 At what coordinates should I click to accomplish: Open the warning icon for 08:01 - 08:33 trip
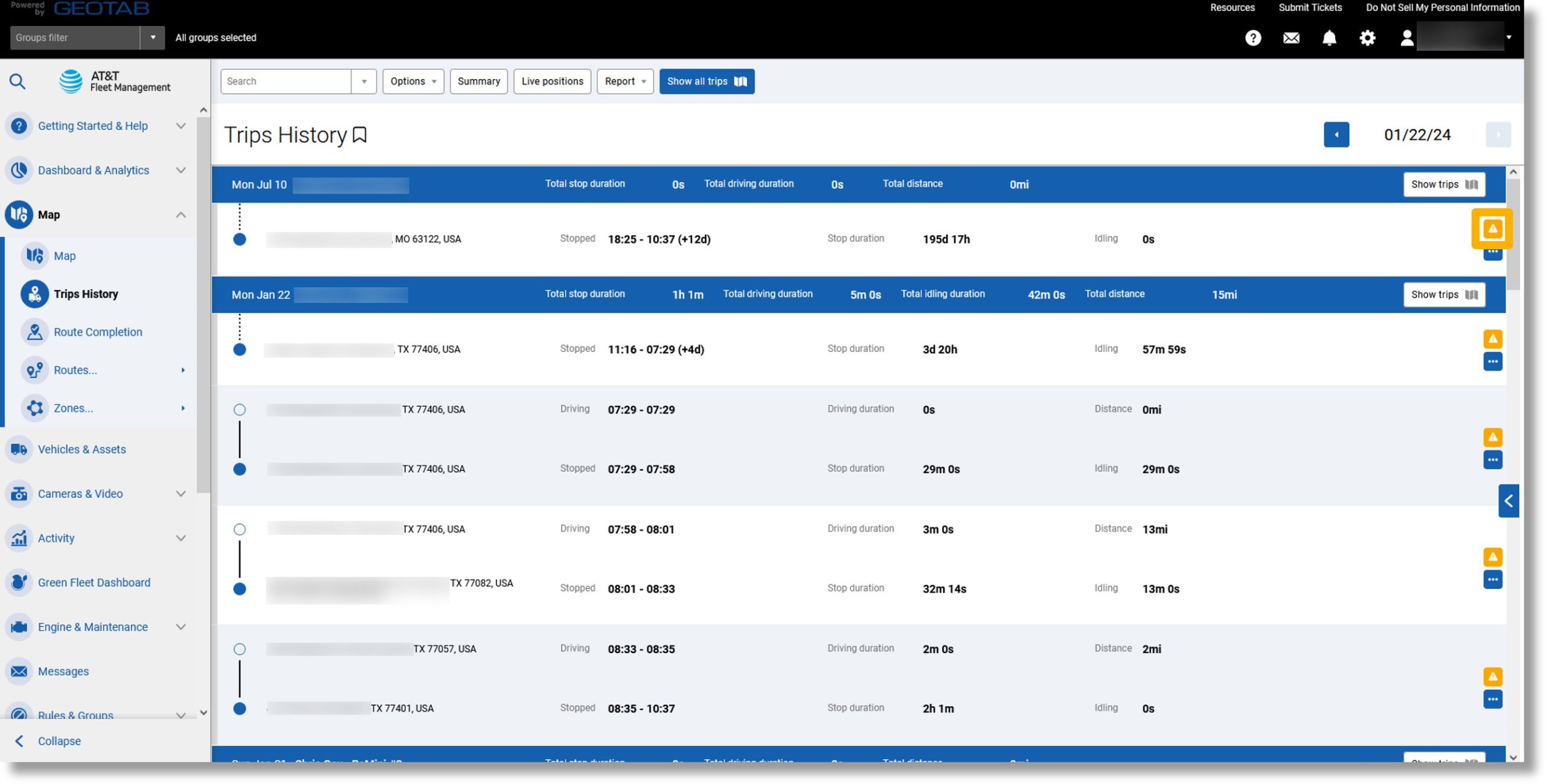tap(1492, 556)
